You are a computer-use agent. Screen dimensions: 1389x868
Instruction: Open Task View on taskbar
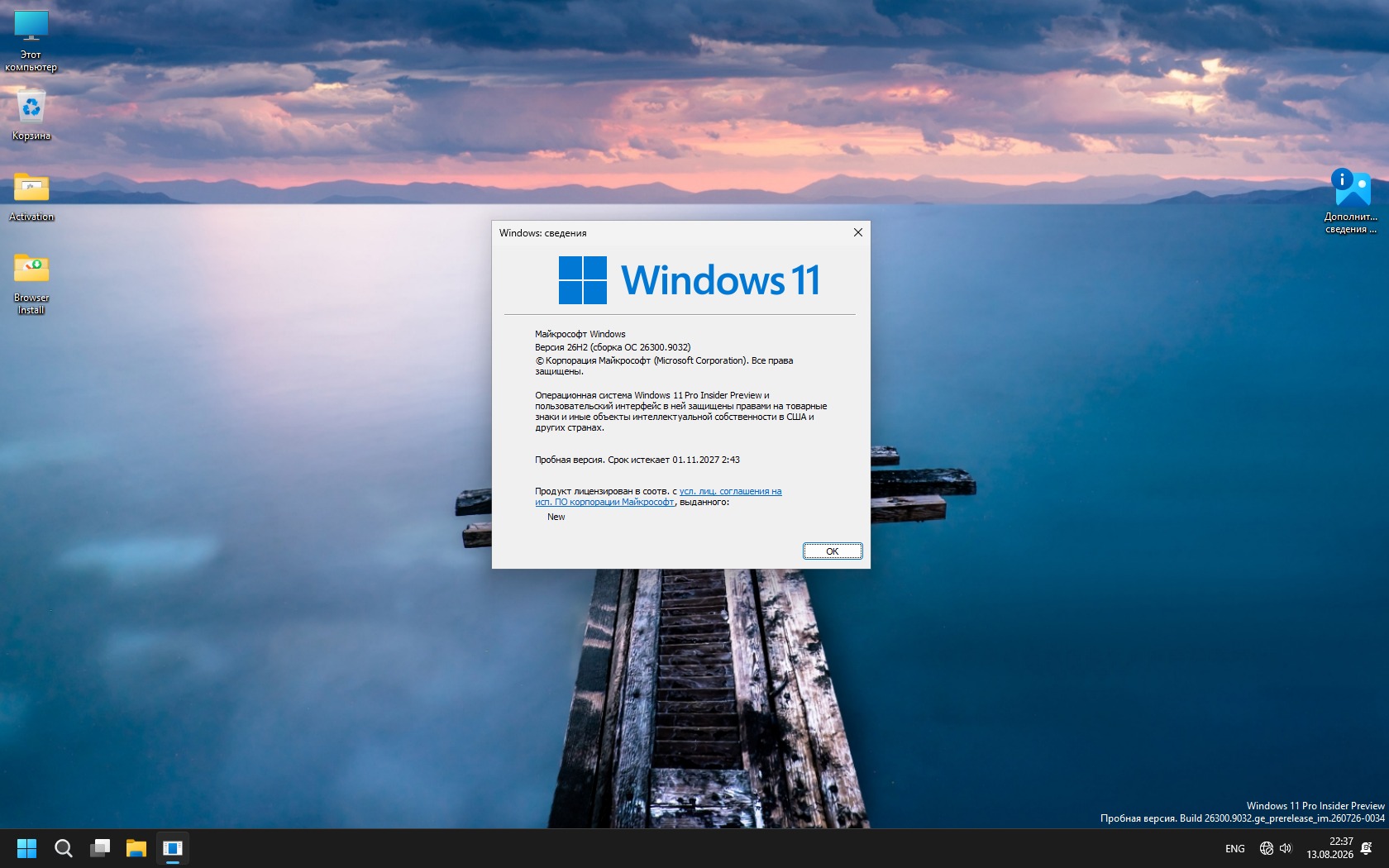coord(100,848)
